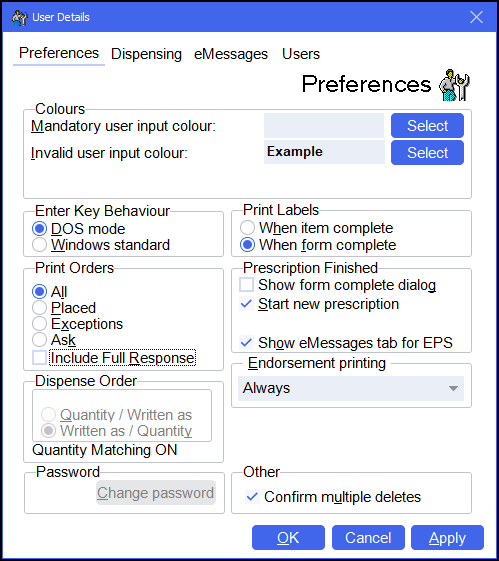
Task: Untick Start new prescription checkbox
Action: point(246,304)
